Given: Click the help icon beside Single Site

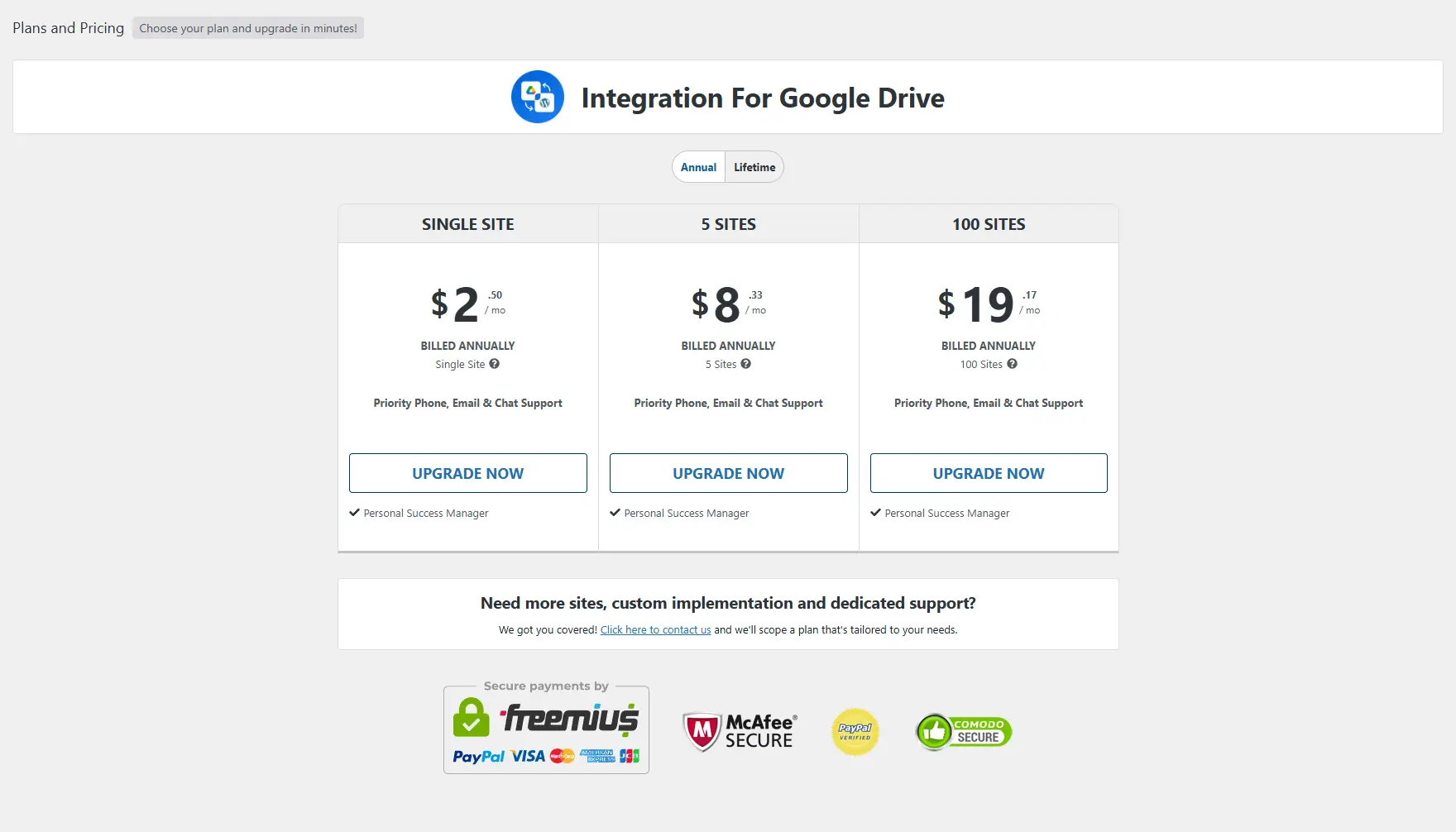Looking at the screenshot, I should click(x=494, y=364).
